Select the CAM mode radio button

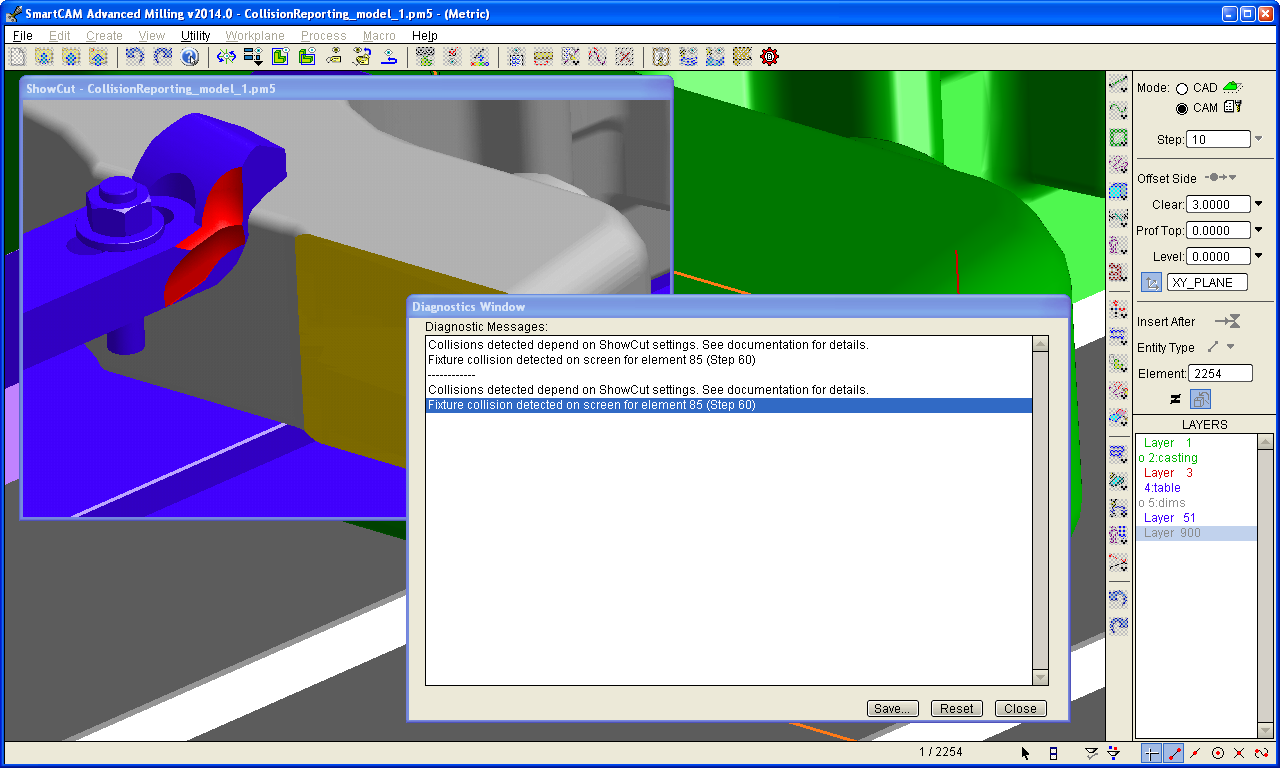(x=1182, y=109)
